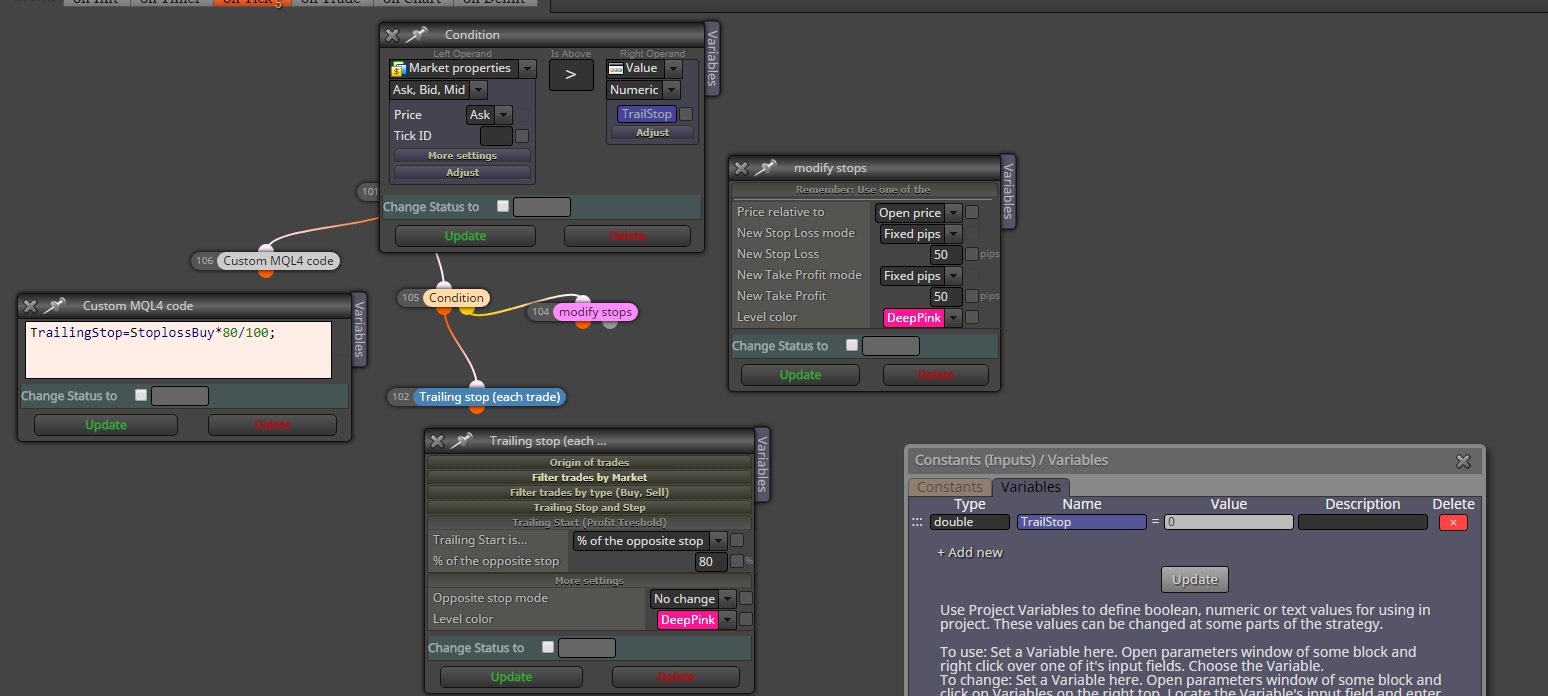Close the Constants (Inputs) / Variables window

(x=1463, y=461)
